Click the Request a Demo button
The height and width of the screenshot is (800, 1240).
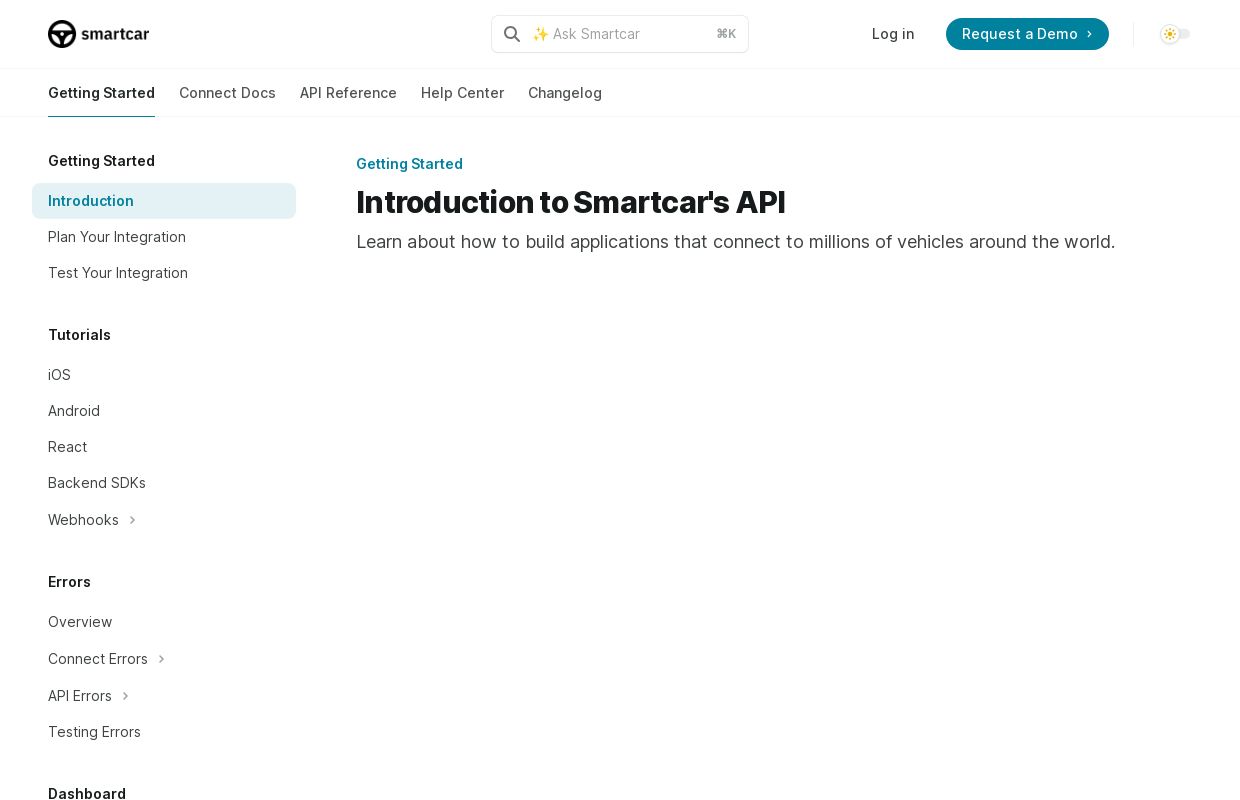(1027, 34)
